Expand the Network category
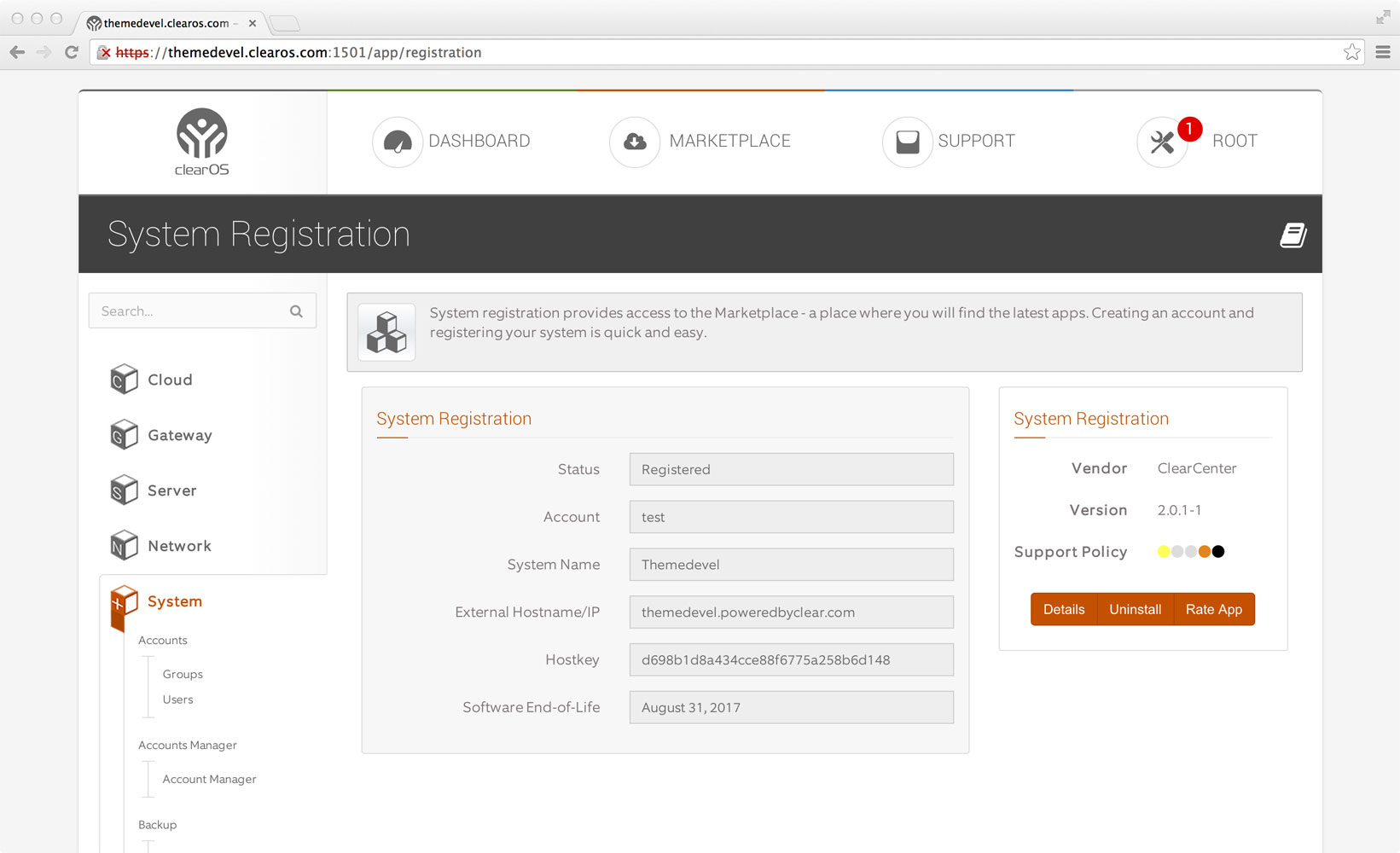 pos(179,546)
